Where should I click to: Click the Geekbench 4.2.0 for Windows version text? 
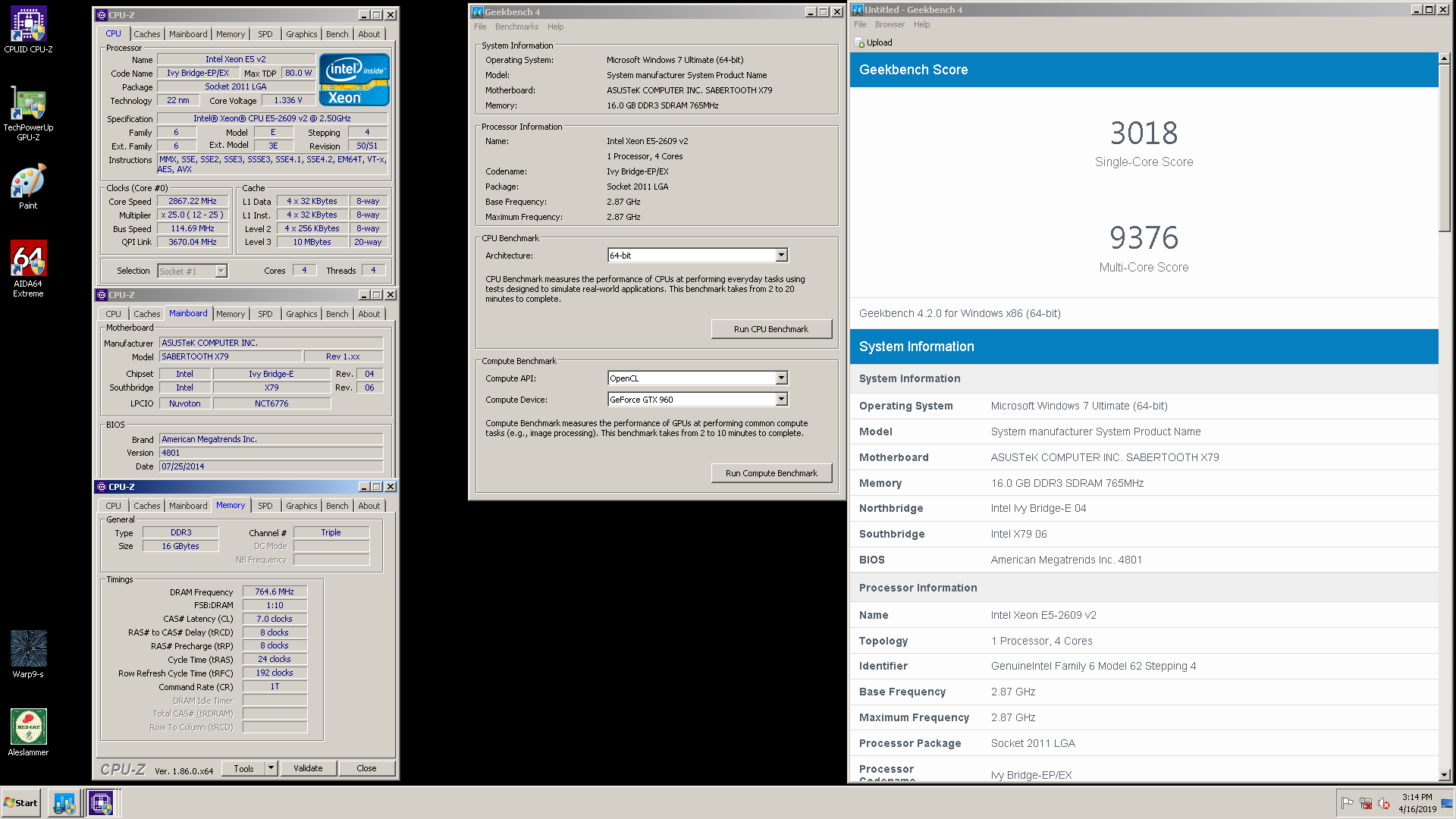(x=959, y=313)
